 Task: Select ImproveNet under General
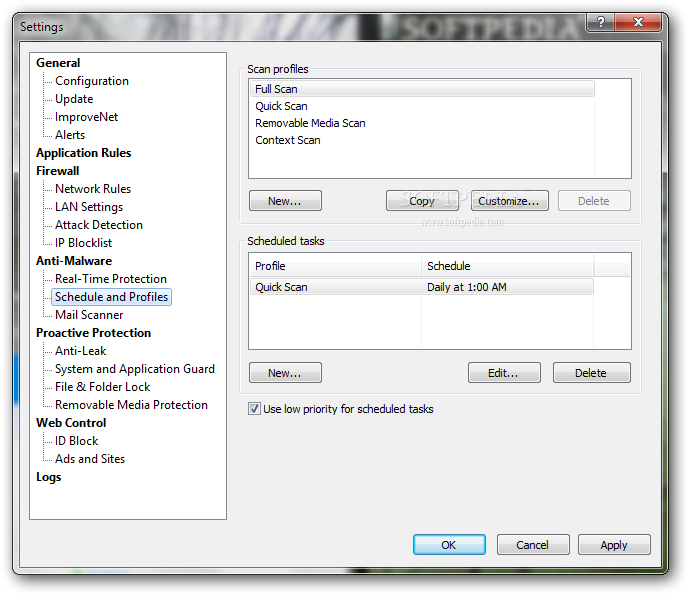coord(86,117)
